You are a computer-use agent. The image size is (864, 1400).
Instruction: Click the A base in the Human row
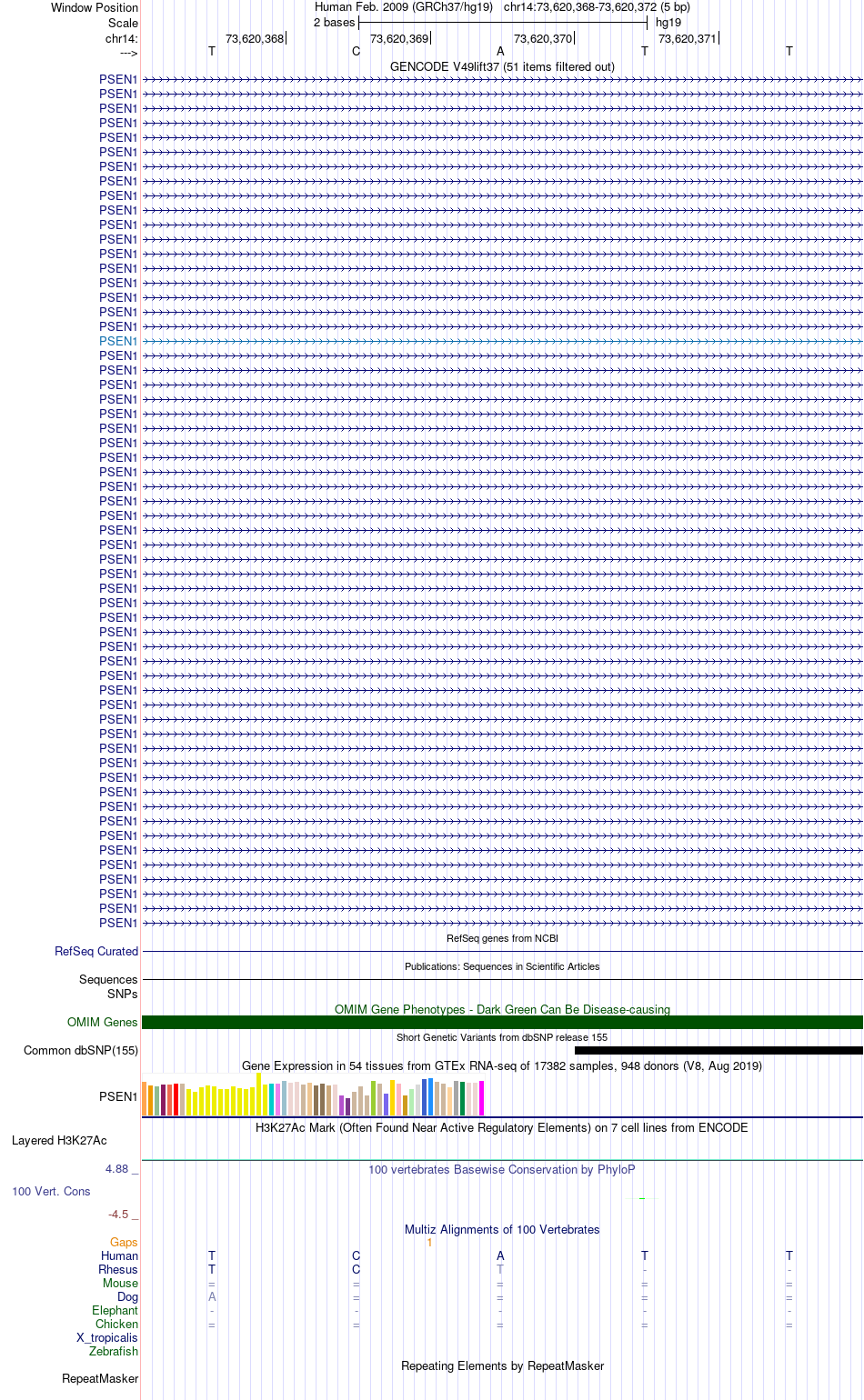[500, 1255]
